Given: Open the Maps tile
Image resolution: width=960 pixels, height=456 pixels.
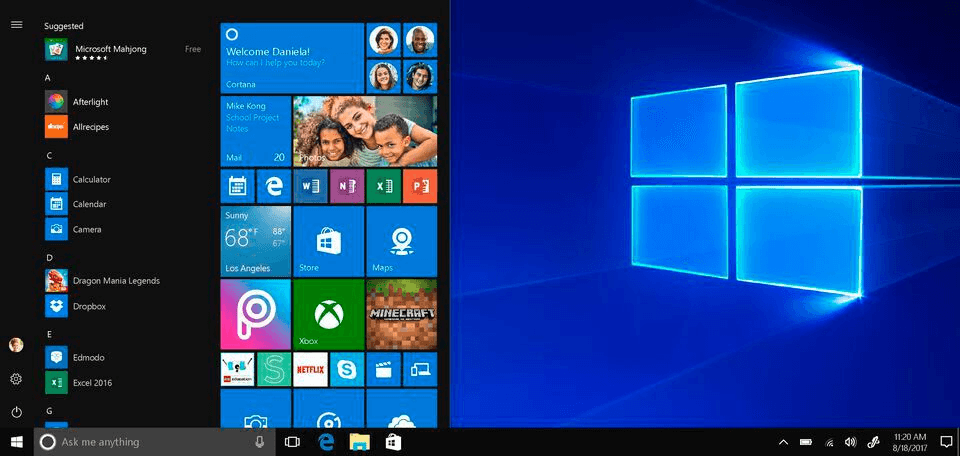Looking at the screenshot, I should point(402,241).
